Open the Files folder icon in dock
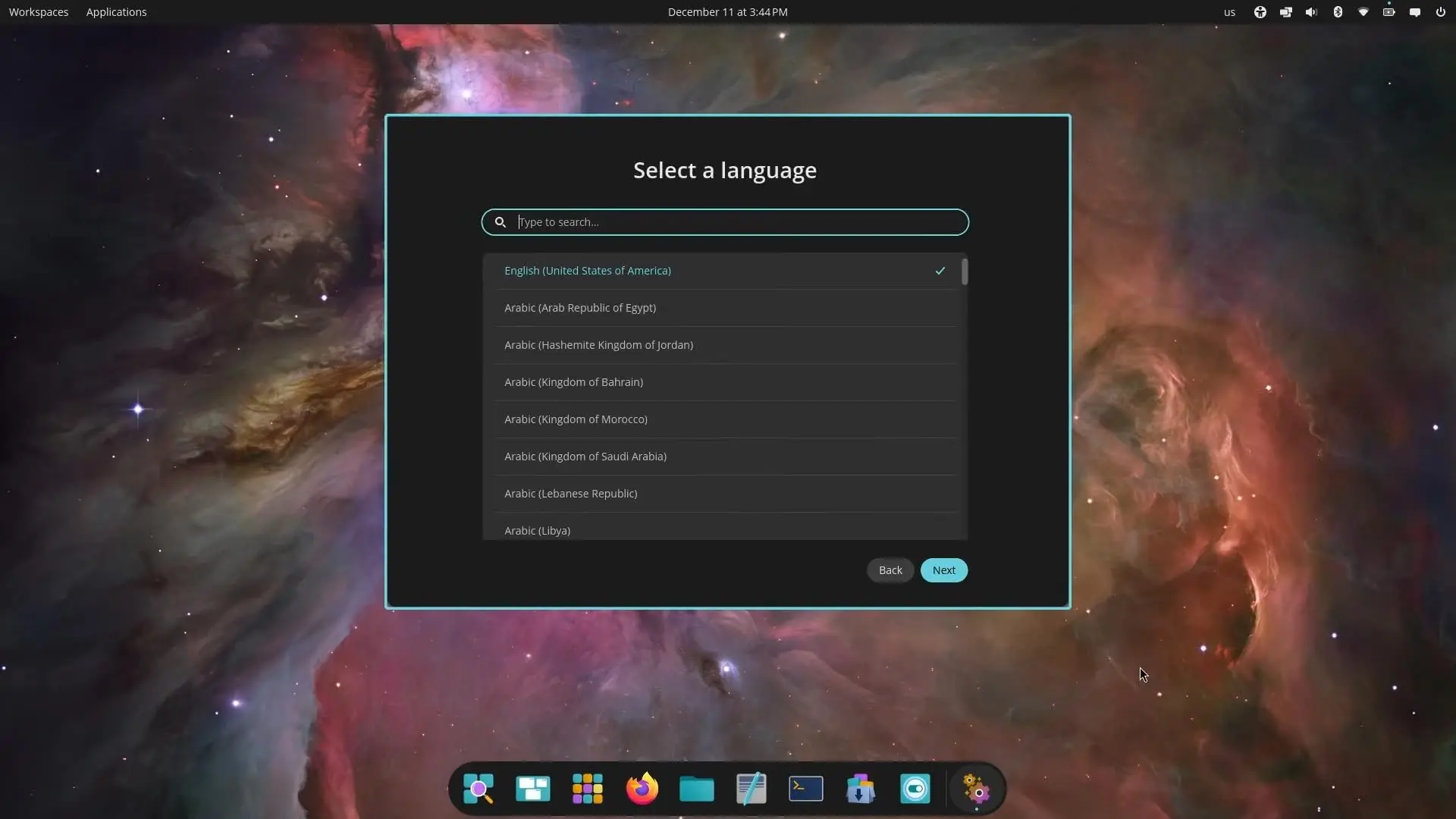The width and height of the screenshot is (1456, 819). point(697,789)
